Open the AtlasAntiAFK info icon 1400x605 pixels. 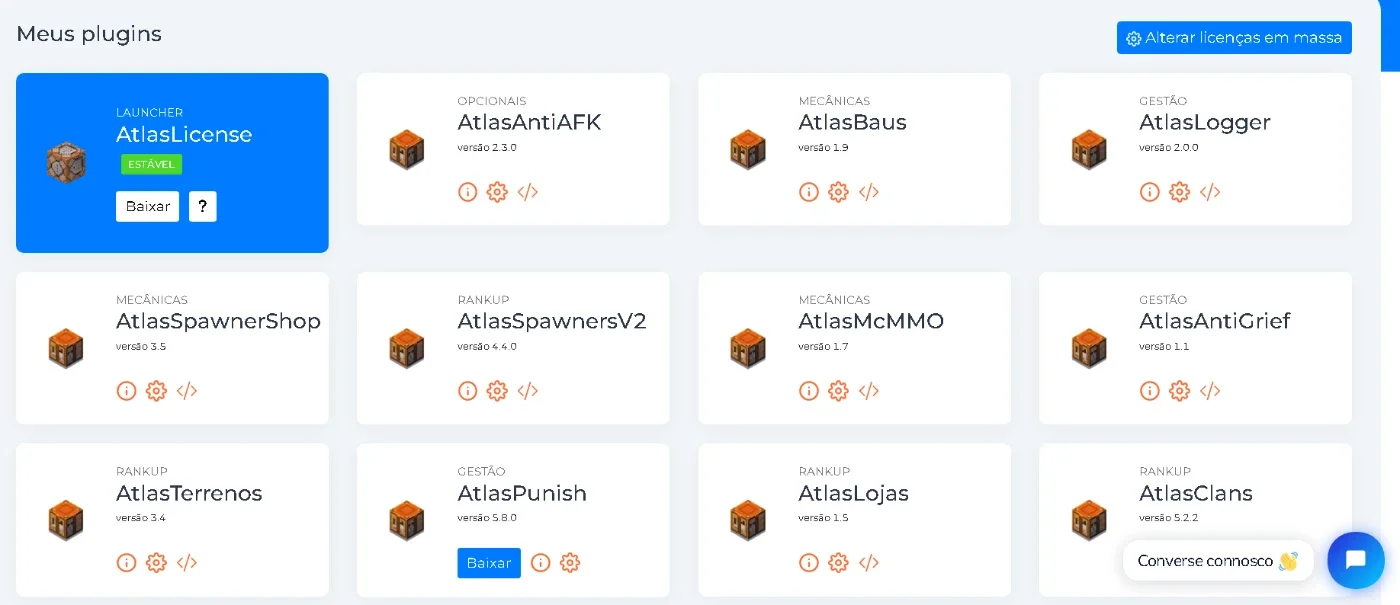pos(467,192)
